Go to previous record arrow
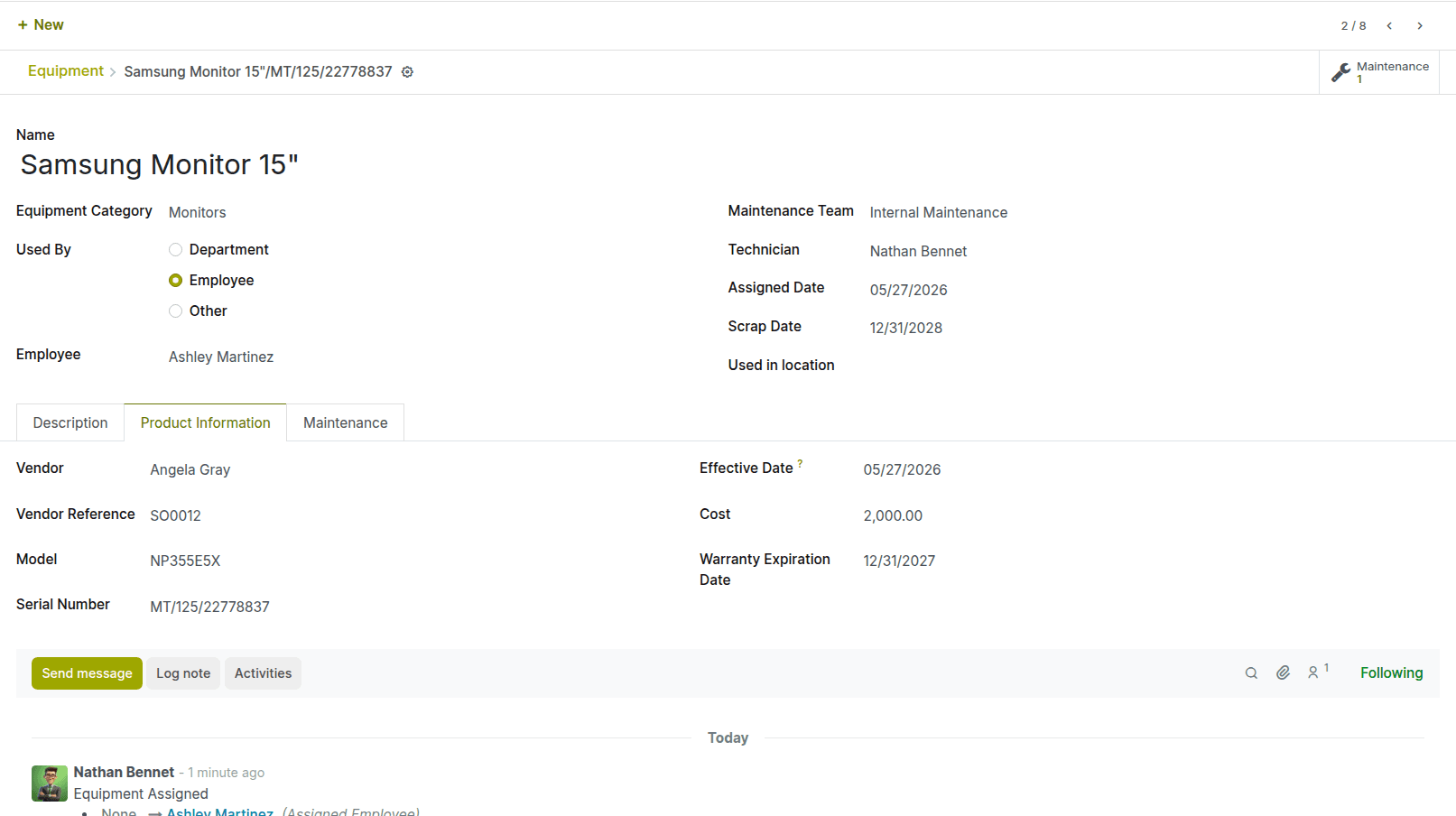The width and height of the screenshot is (1456, 816). [x=1390, y=25]
